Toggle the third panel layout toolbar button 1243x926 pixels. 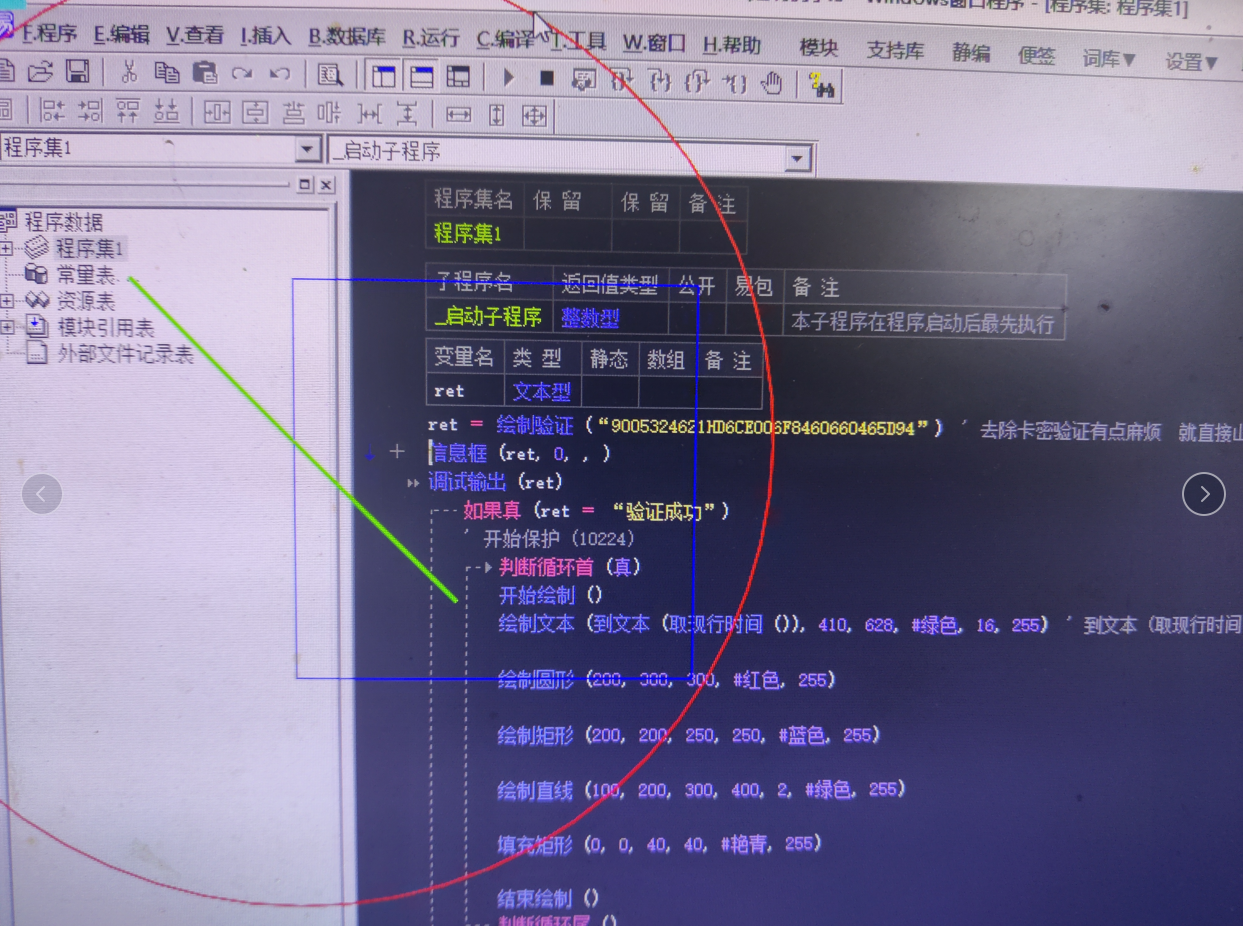[x=458, y=77]
